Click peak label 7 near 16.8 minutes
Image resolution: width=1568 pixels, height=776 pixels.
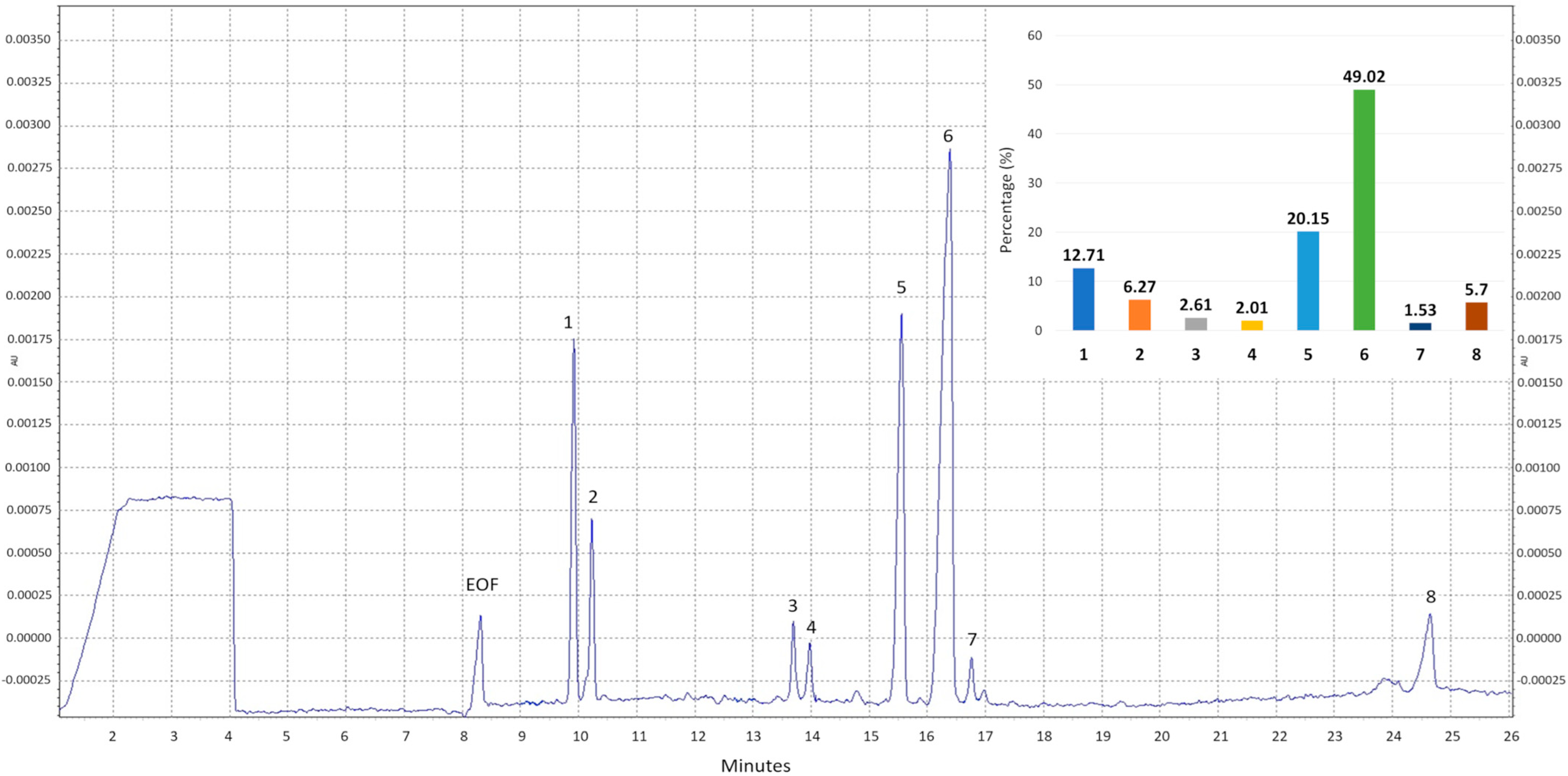tap(971, 640)
